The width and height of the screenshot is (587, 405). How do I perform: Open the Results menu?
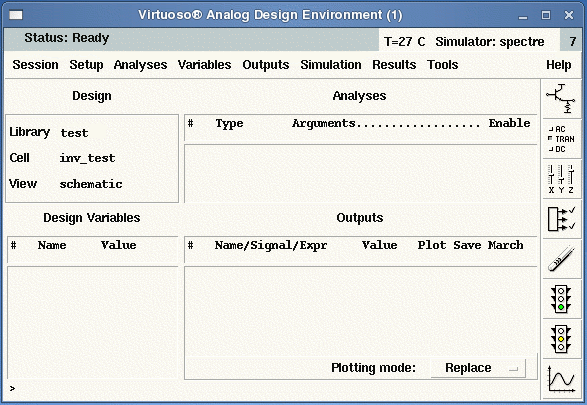point(394,65)
